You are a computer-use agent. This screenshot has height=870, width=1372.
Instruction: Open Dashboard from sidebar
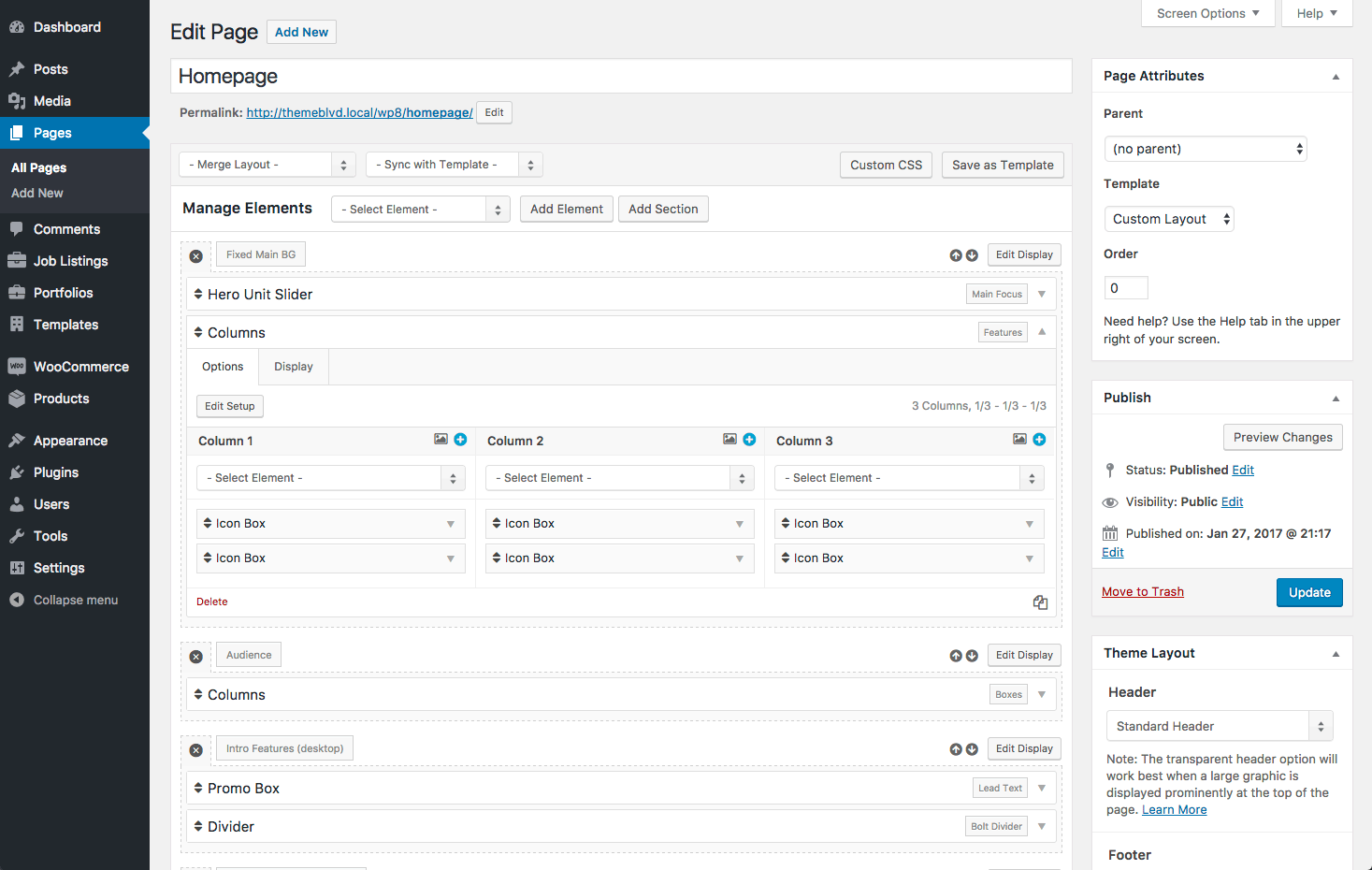pyautogui.click(x=75, y=27)
